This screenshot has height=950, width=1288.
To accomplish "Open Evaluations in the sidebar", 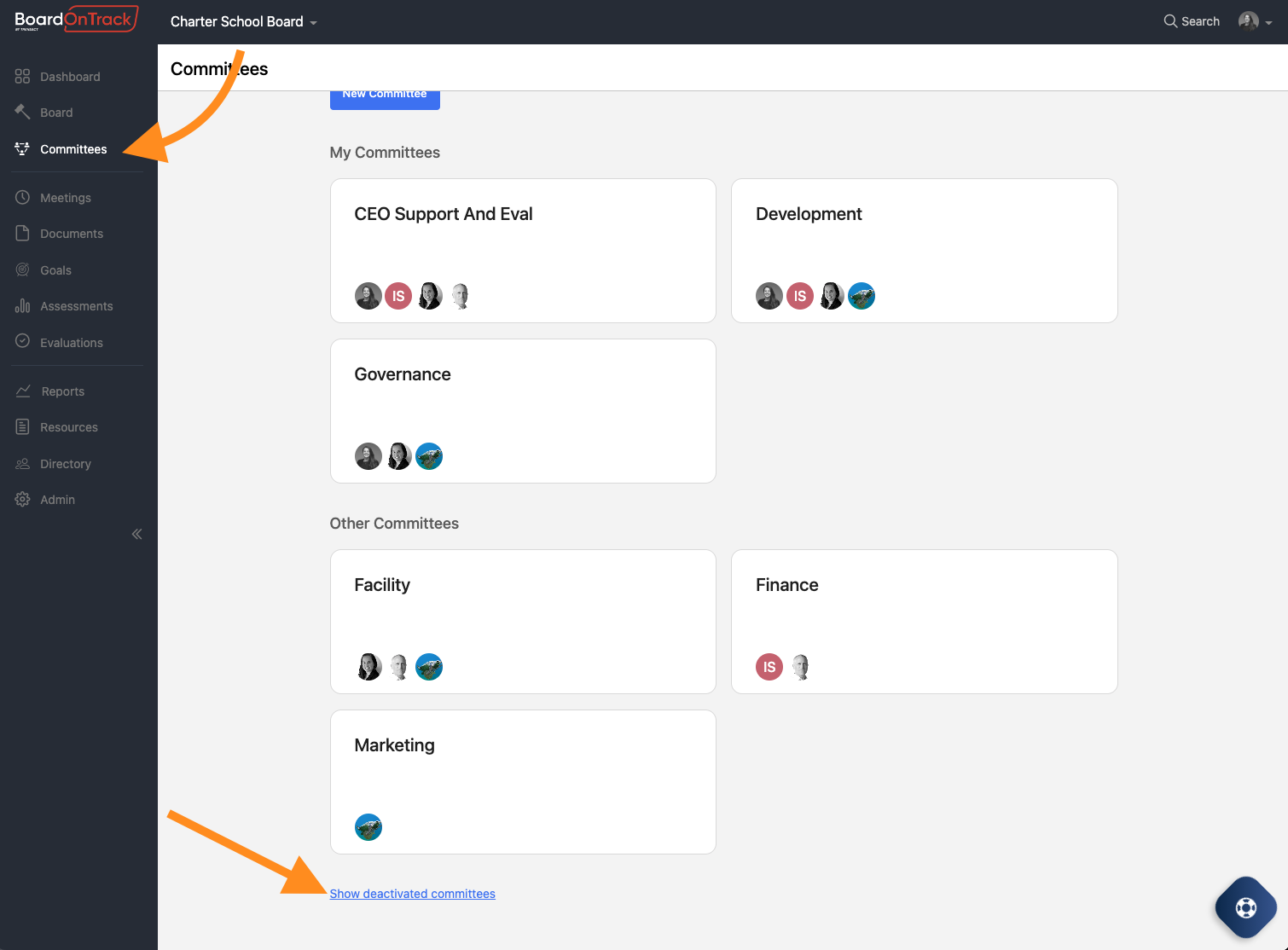I will pos(72,343).
